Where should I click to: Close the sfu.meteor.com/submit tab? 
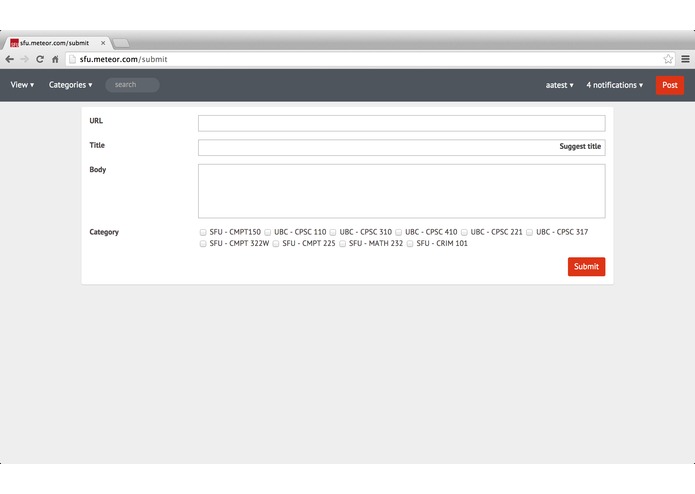pyautogui.click(x=103, y=43)
